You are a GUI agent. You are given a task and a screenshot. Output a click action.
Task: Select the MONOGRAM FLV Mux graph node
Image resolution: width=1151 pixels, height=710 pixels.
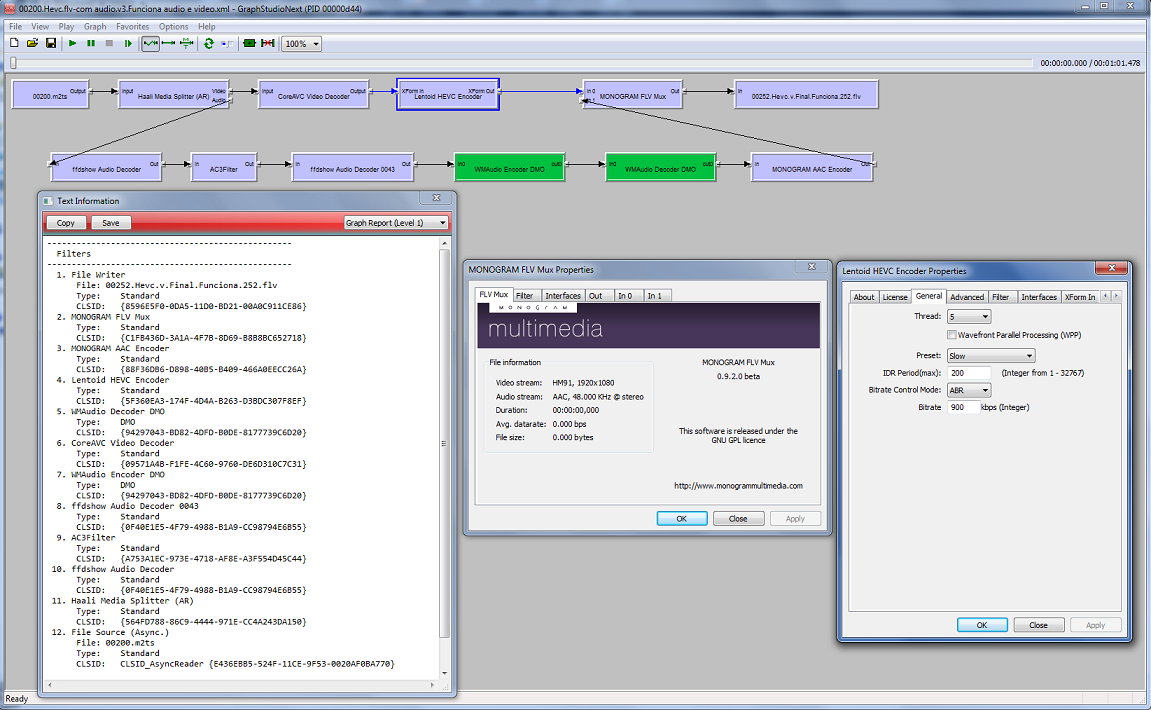(632, 95)
